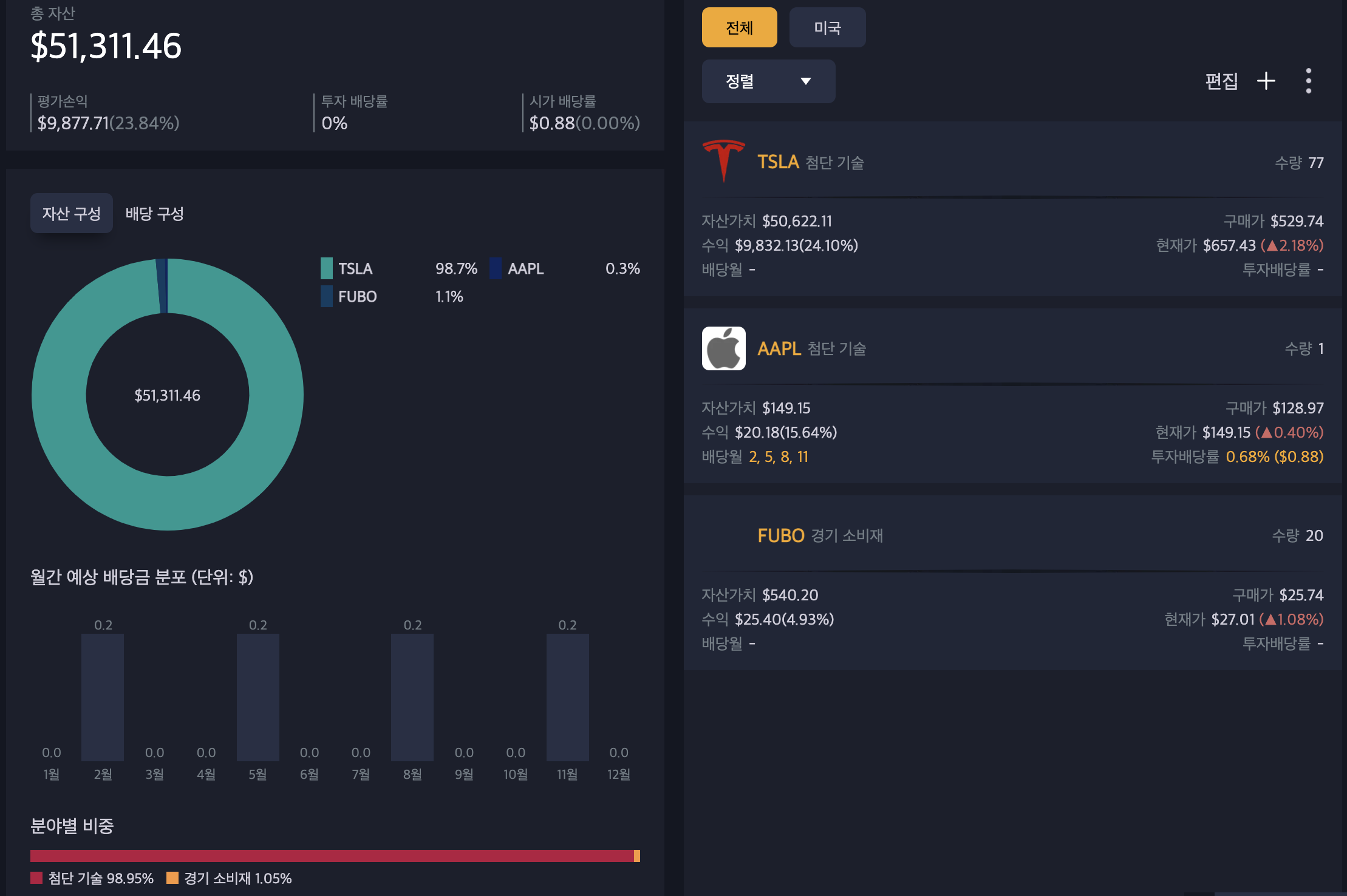Click the Apple logo icon
1347x896 pixels.
click(x=723, y=348)
